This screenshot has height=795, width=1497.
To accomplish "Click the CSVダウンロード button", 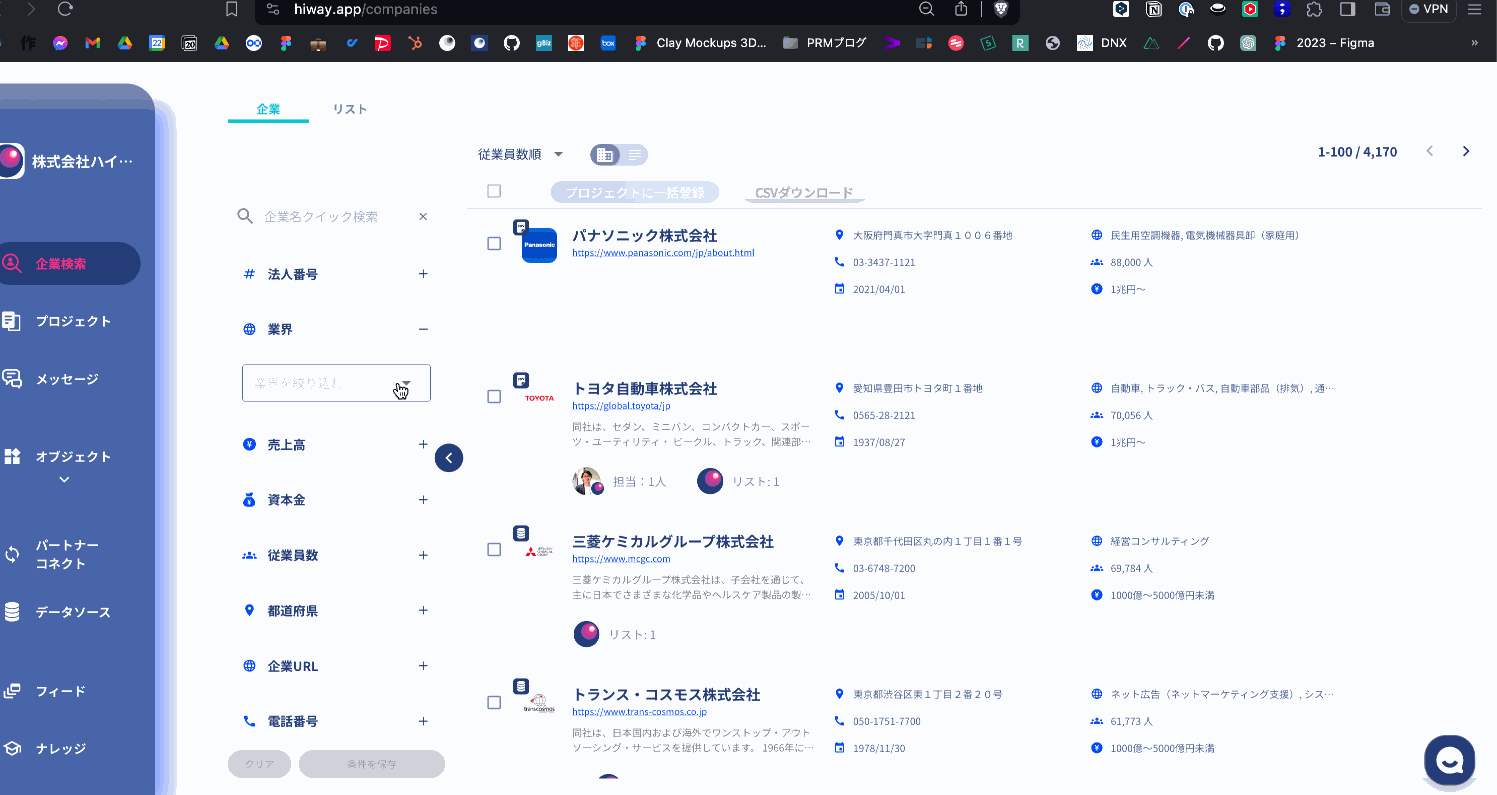I will click(804, 193).
